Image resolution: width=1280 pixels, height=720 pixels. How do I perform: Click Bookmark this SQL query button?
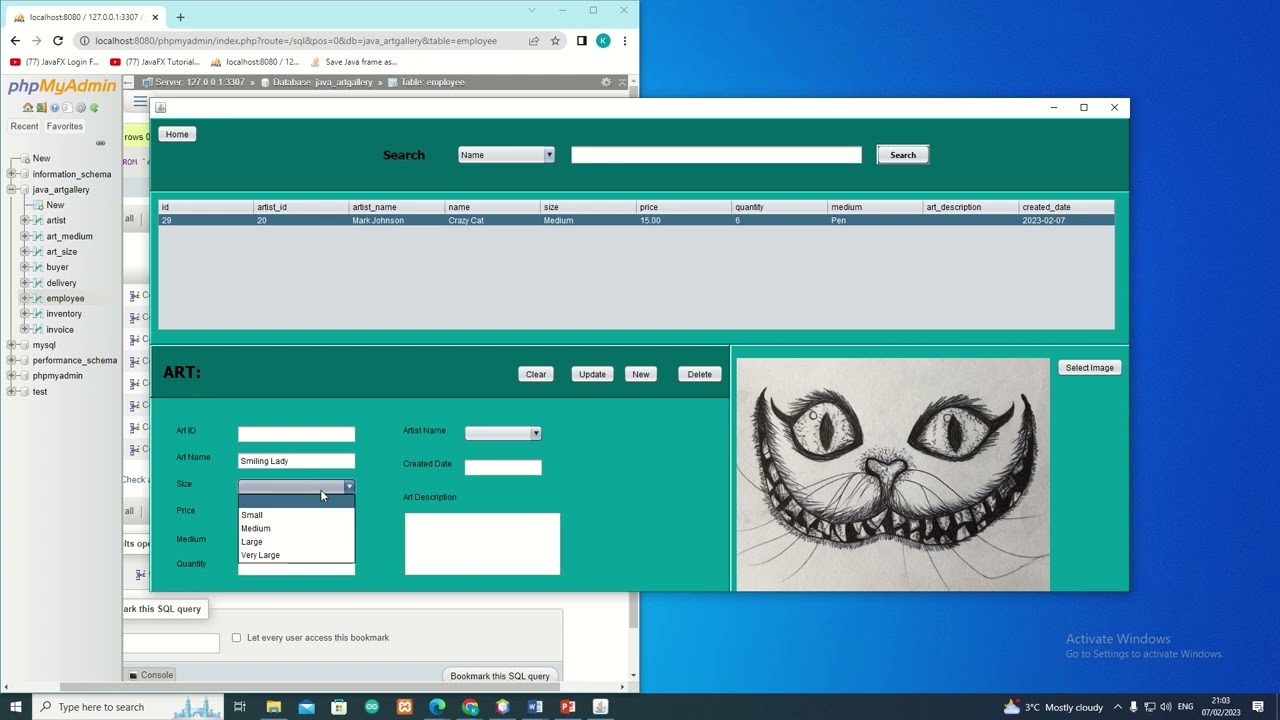(500, 676)
